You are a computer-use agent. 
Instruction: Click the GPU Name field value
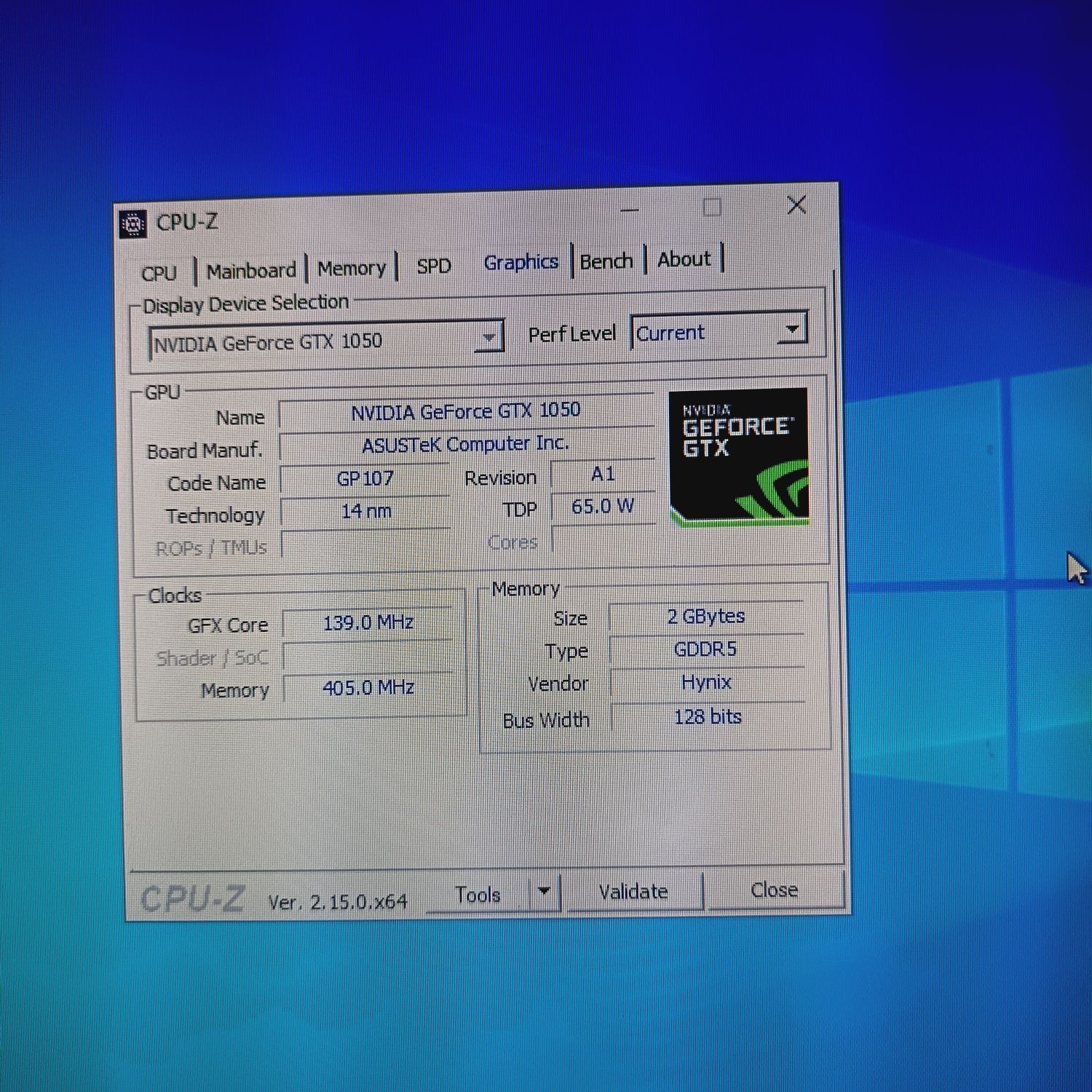[466, 411]
